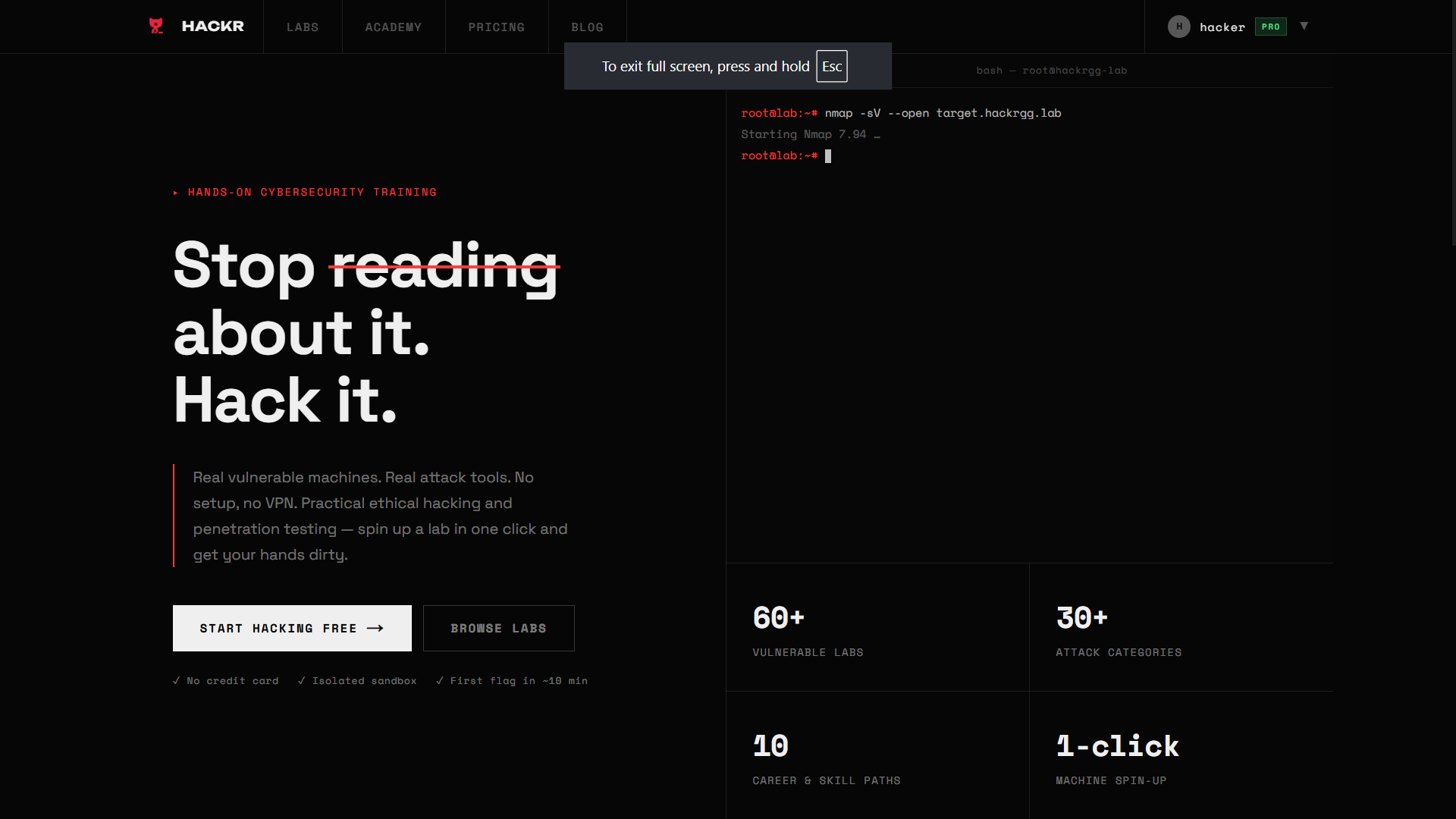Click the arrow icon in Start Hacking Free
Screen dimensions: 1456x819
[375, 628]
